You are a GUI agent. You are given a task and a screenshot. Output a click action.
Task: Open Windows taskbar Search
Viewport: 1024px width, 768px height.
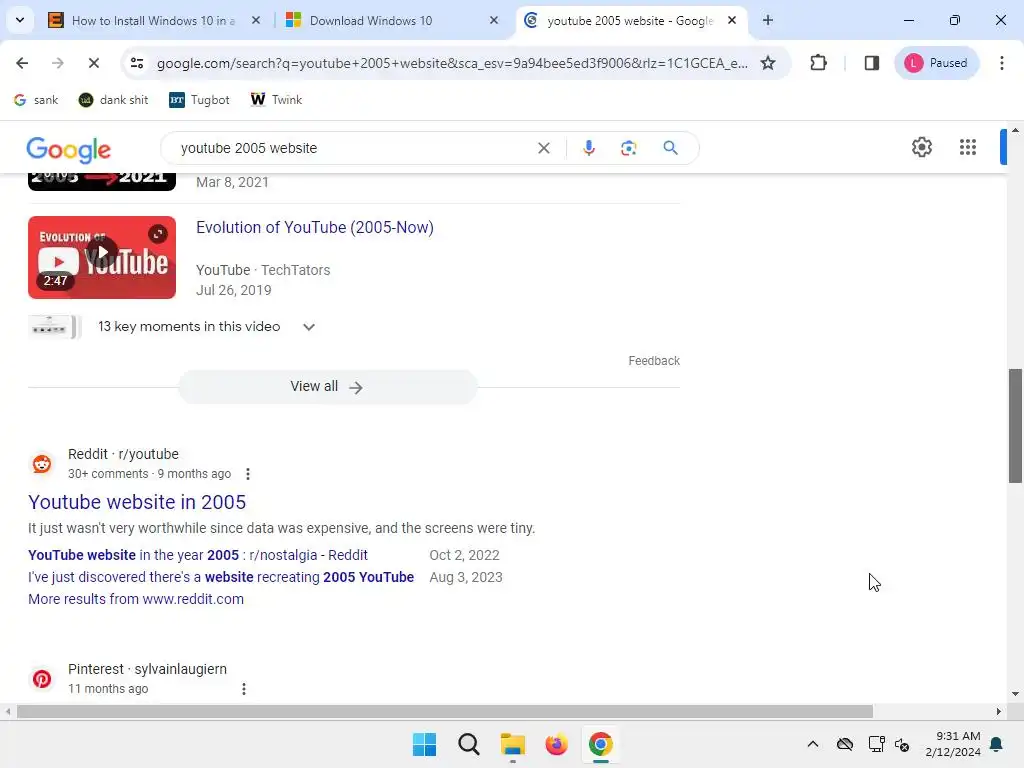tap(468, 744)
